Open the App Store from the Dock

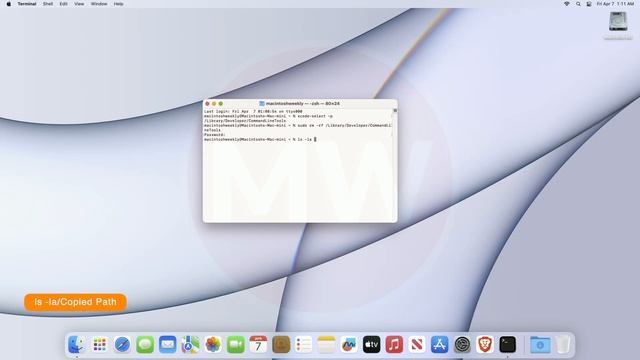click(x=440, y=345)
